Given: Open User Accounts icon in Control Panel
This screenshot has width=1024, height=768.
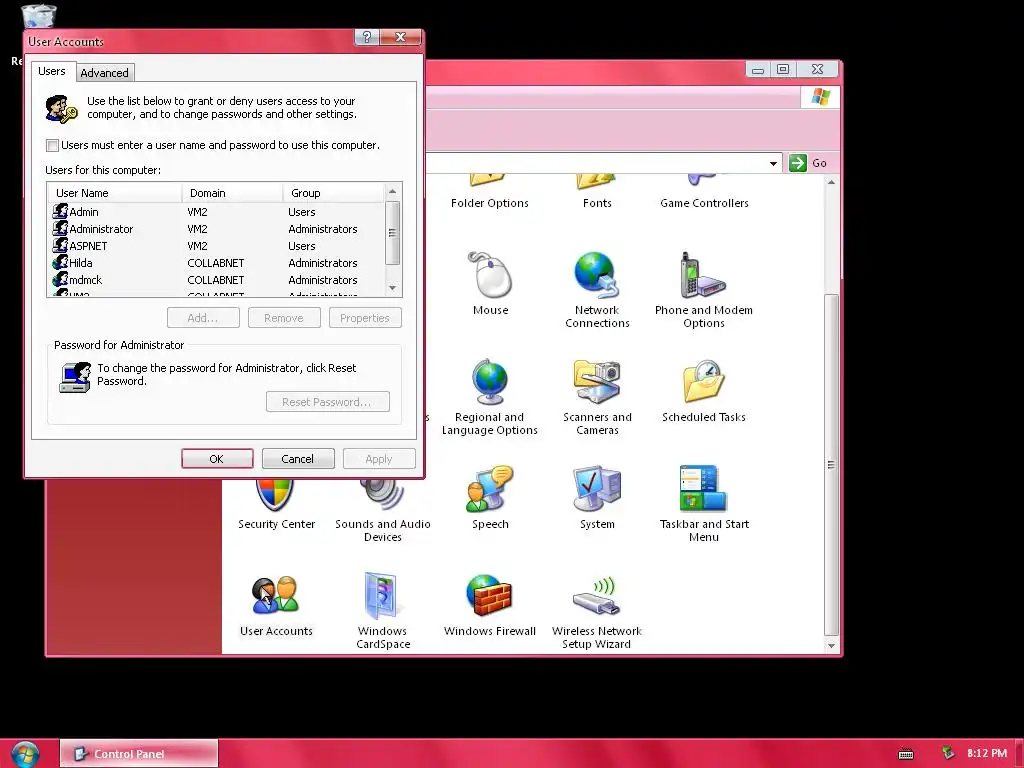Looking at the screenshot, I should coord(276,596).
